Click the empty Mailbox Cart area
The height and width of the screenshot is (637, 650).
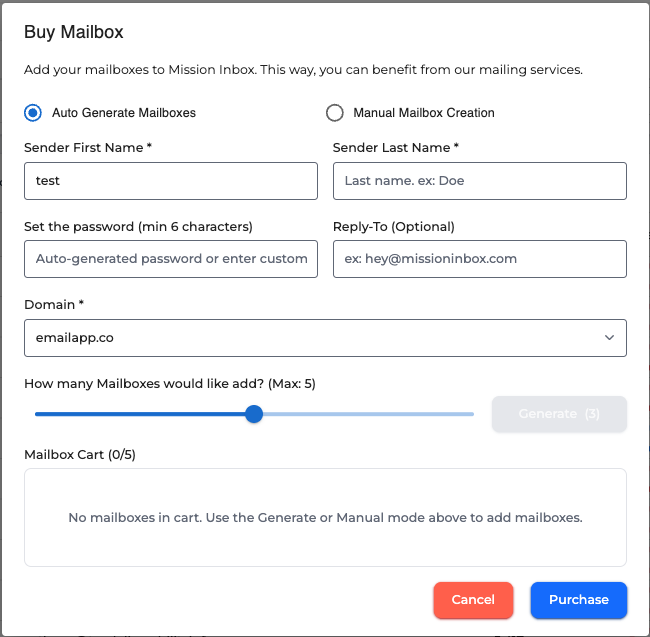click(x=325, y=518)
